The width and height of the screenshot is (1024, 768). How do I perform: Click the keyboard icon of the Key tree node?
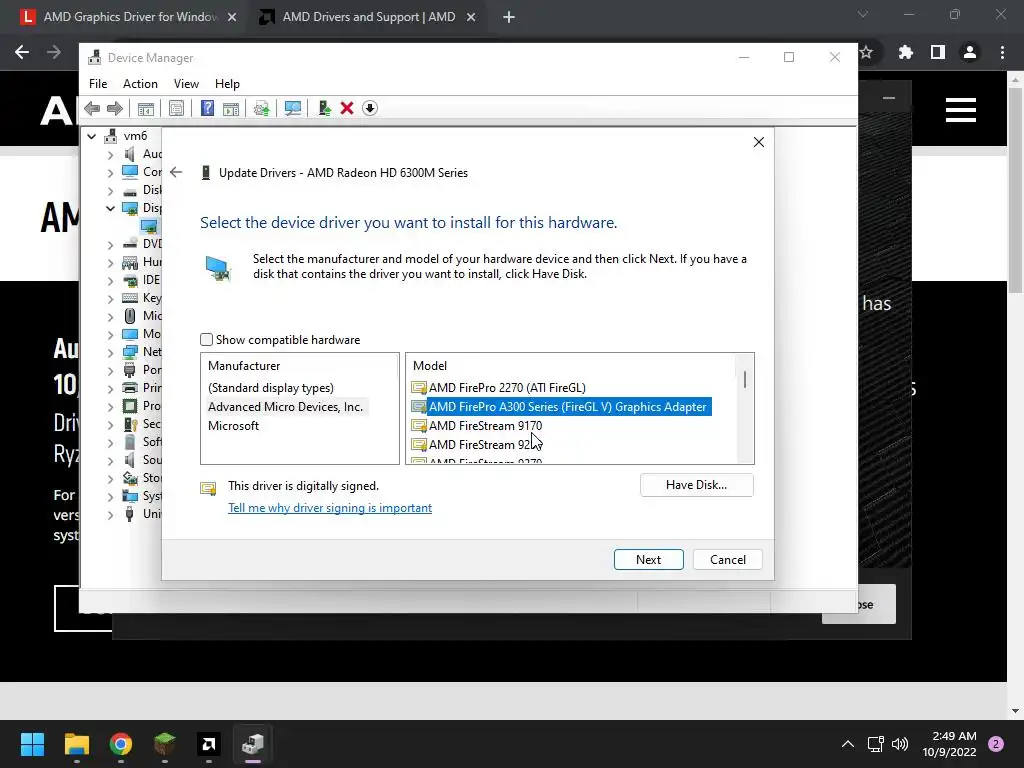130,298
